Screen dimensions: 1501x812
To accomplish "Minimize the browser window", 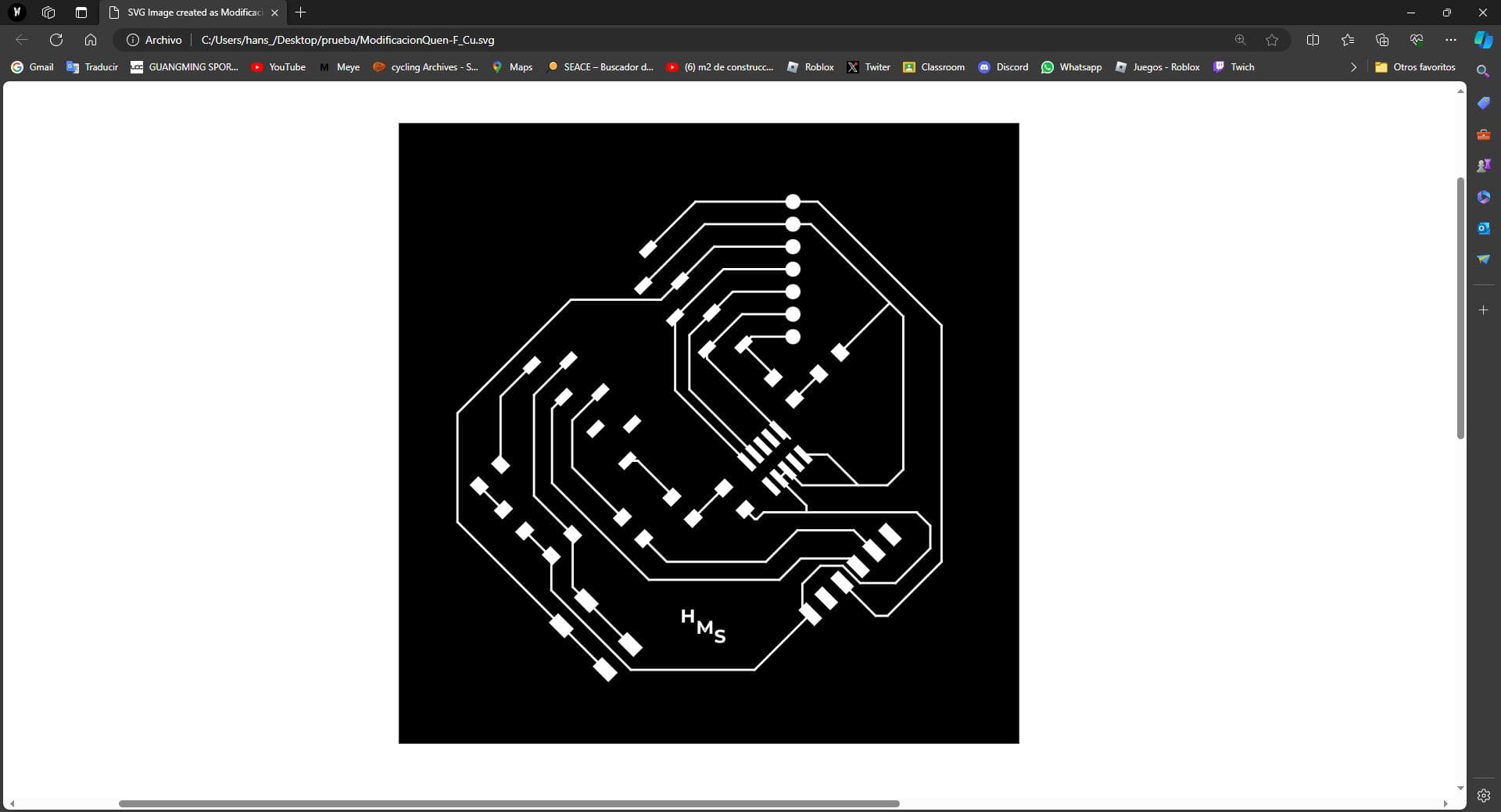I will click(1411, 13).
